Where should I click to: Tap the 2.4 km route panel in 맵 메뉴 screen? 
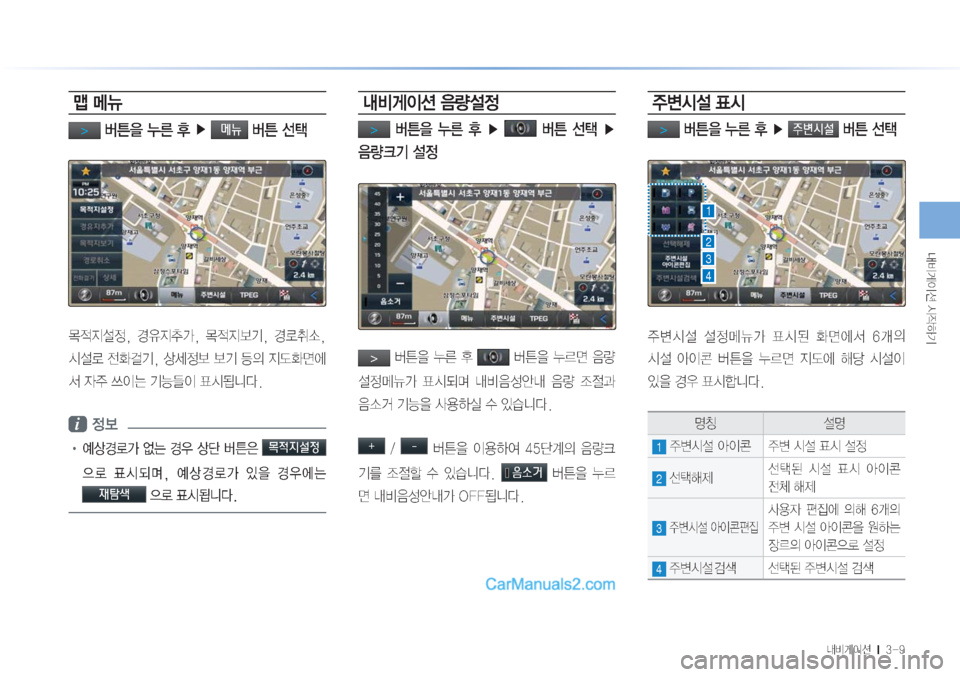click(304, 269)
